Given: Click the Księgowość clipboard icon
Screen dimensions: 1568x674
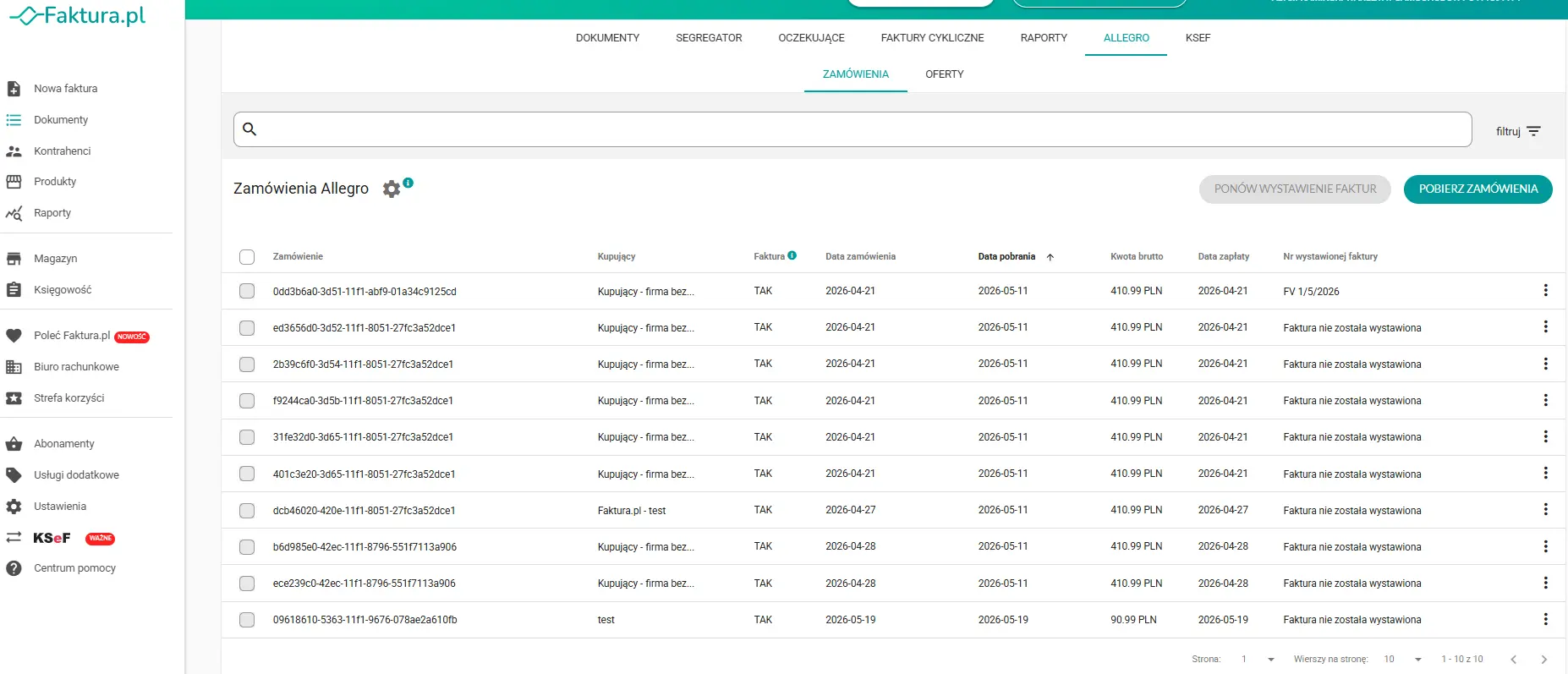Looking at the screenshot, I should point(14,290).
